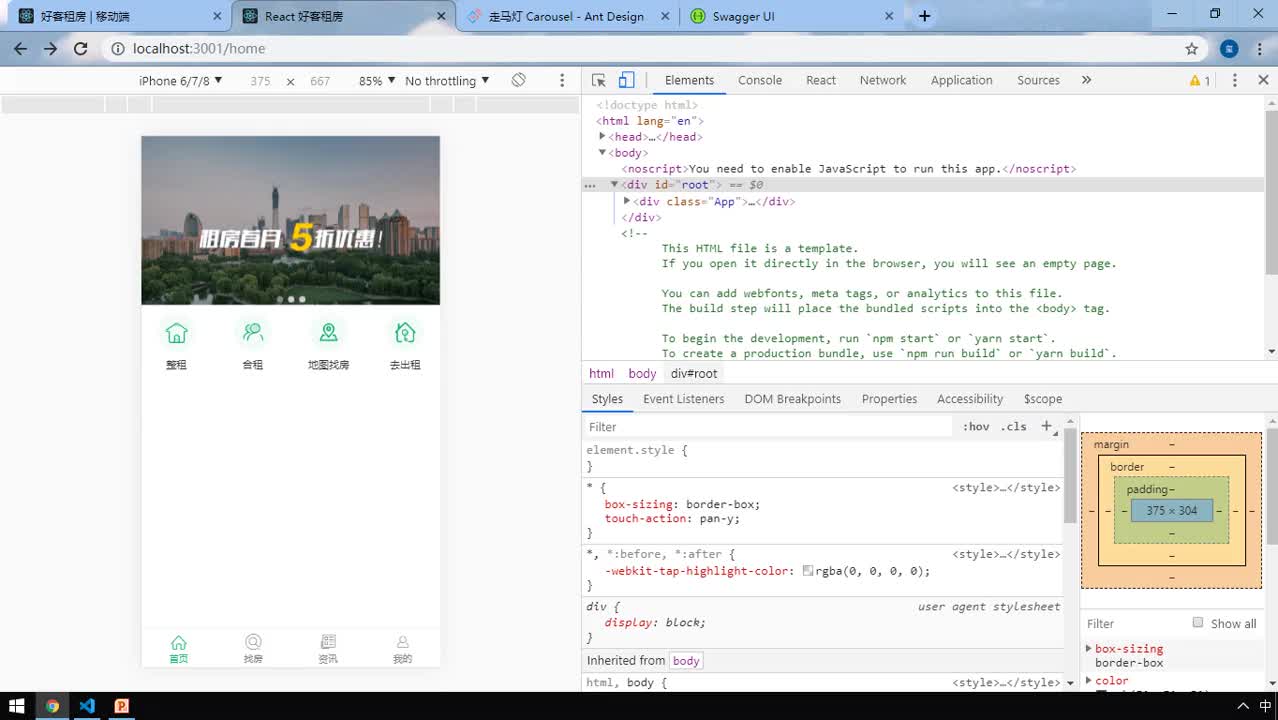Viewport: 1278px width, 720px height.
Task: Switch to the Ant Design Carousel tab
Action: pos(567,16)
